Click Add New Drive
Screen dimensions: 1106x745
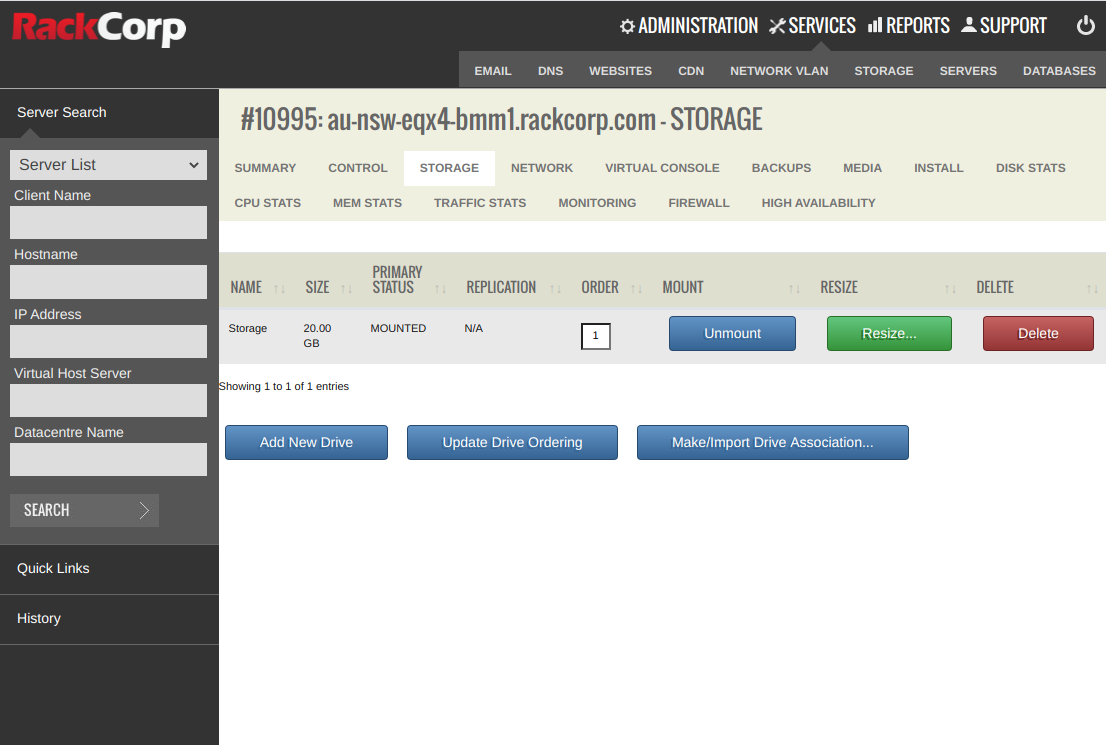[306, 442]
